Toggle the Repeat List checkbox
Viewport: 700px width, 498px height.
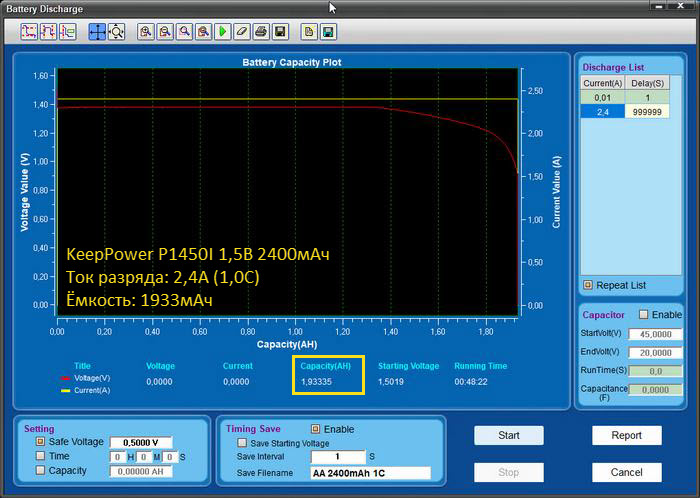588,285
